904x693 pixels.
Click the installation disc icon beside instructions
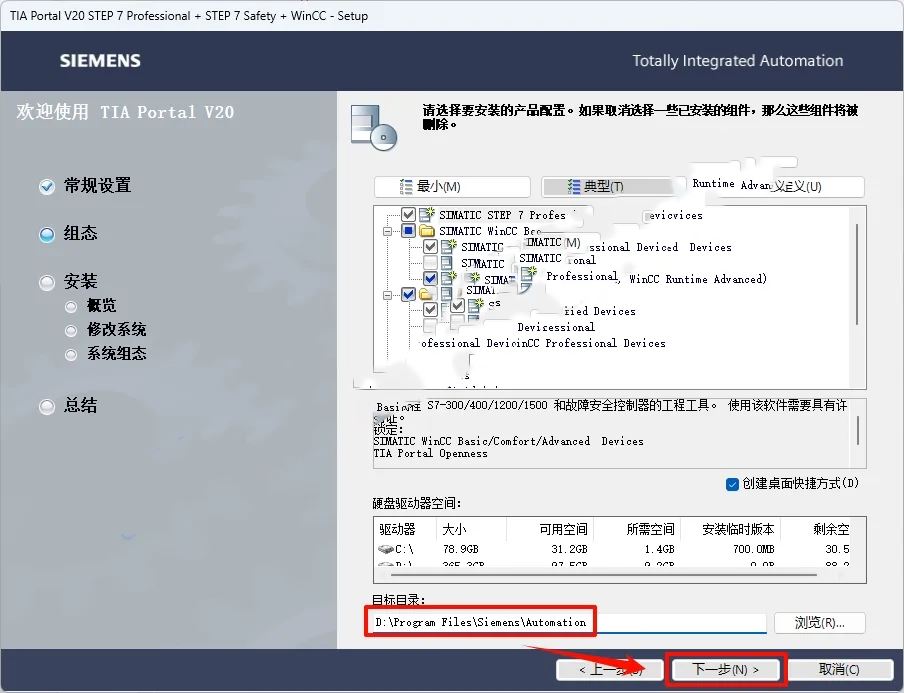pos(372,125)
